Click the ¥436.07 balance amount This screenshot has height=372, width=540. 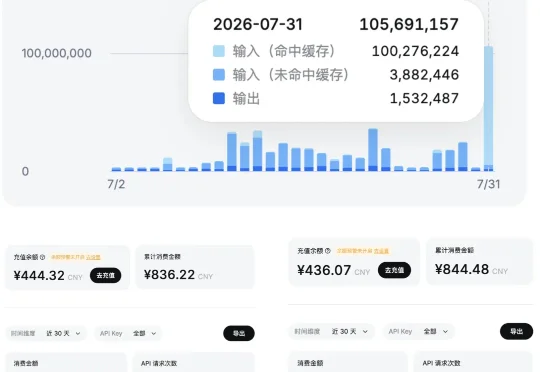pyautogui.click(x=324, y=270)
